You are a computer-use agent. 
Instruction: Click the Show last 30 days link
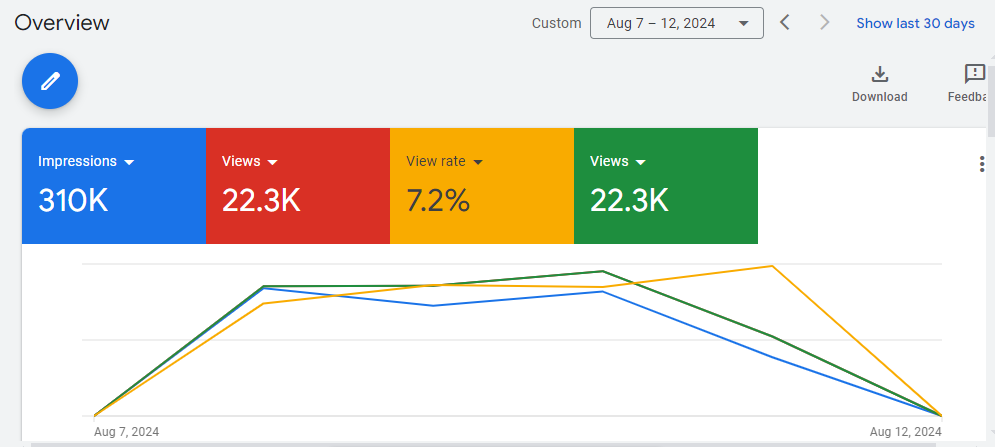coord(915,23)
